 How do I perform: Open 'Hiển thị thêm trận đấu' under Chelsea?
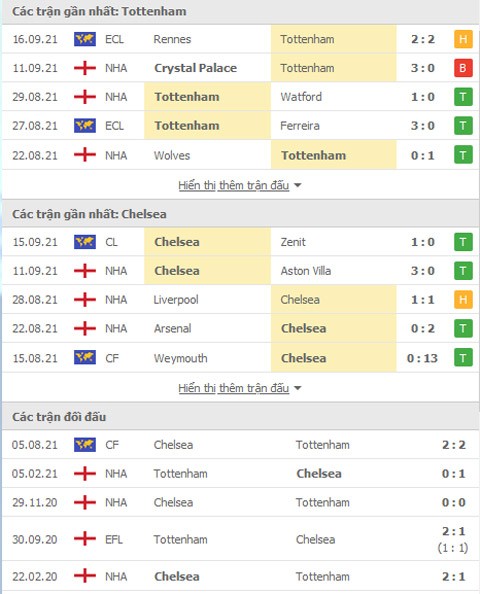coord(234,388)
